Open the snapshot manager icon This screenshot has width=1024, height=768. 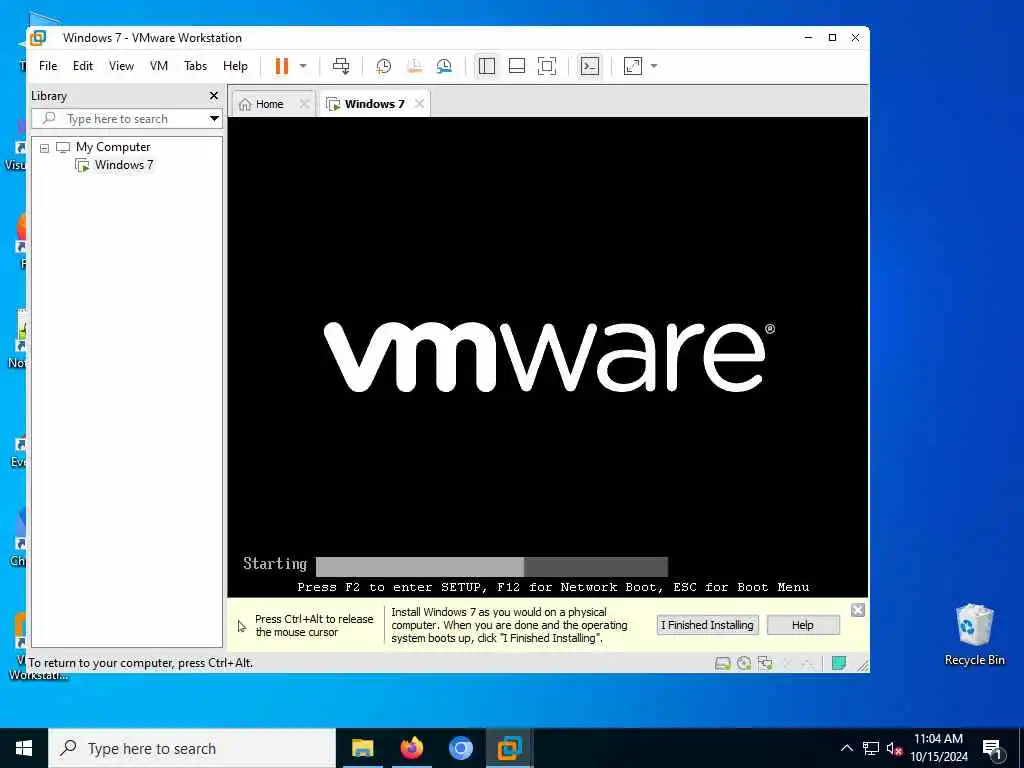444,66
